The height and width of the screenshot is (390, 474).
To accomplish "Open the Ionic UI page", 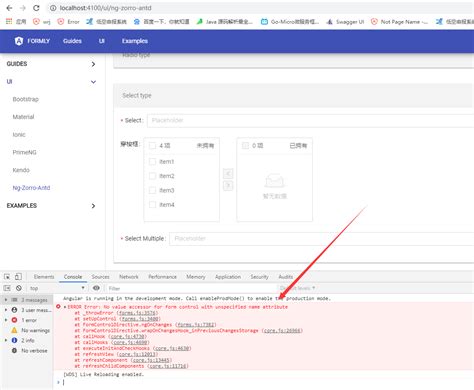I will pos(19,135).
